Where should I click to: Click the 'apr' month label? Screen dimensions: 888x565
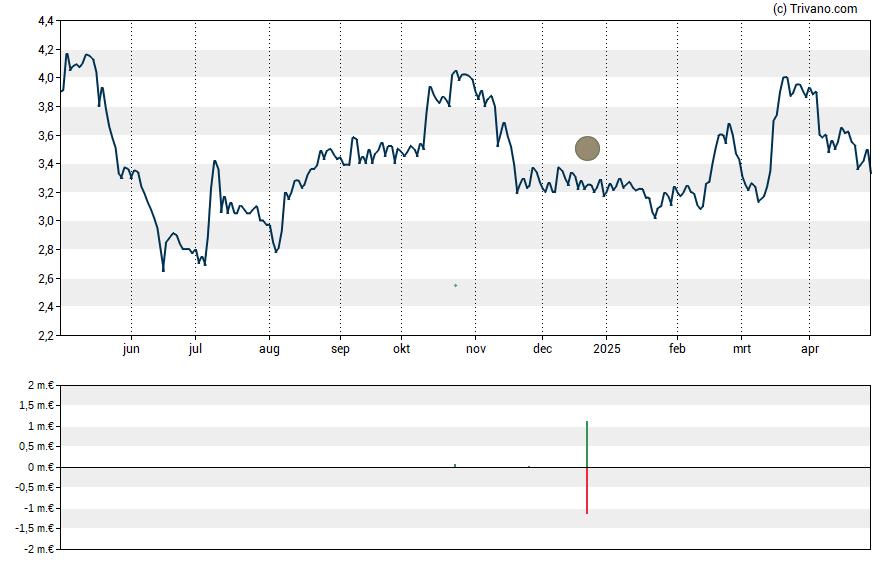pos(810,349)
